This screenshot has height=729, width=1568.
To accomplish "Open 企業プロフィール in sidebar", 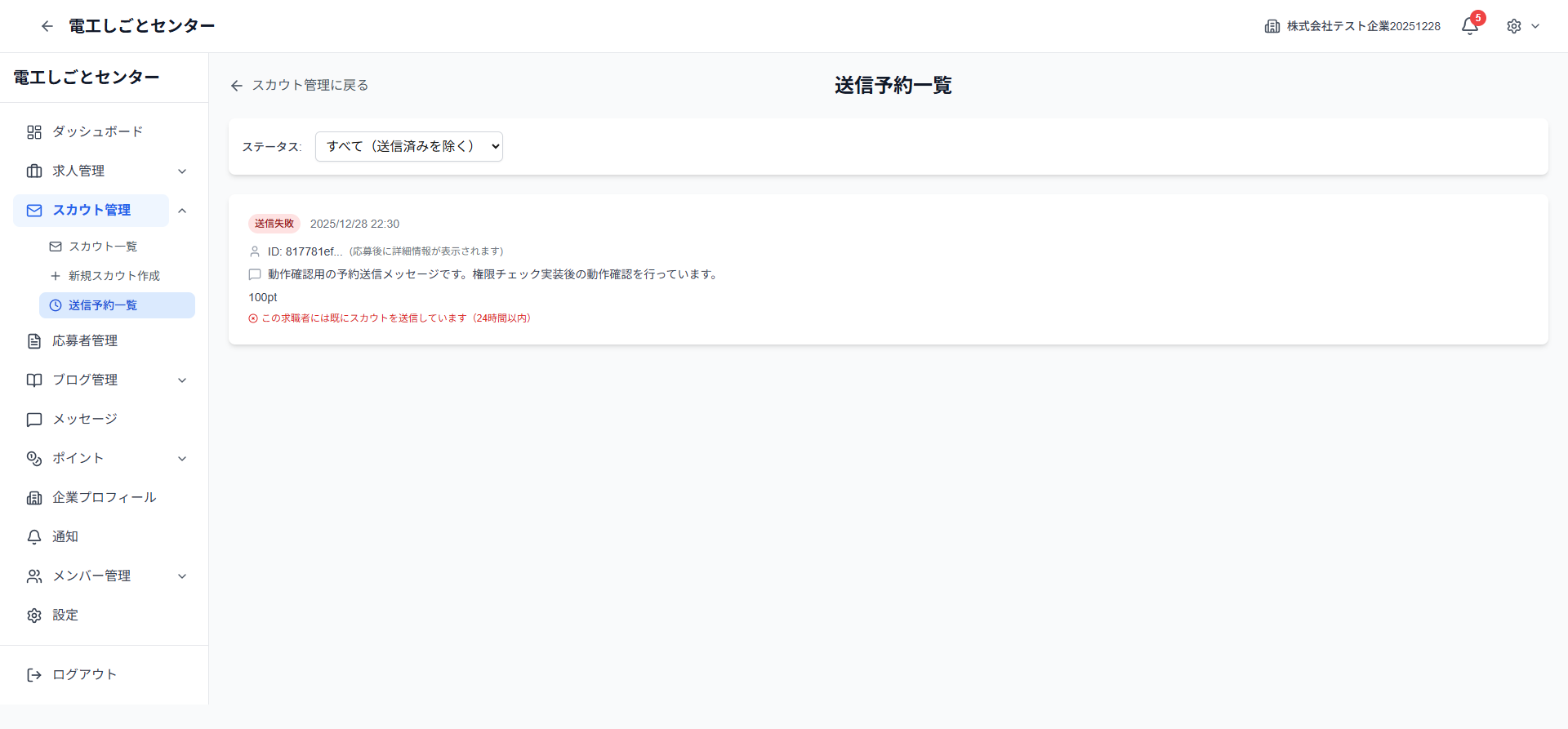I will tap(105, 497).
